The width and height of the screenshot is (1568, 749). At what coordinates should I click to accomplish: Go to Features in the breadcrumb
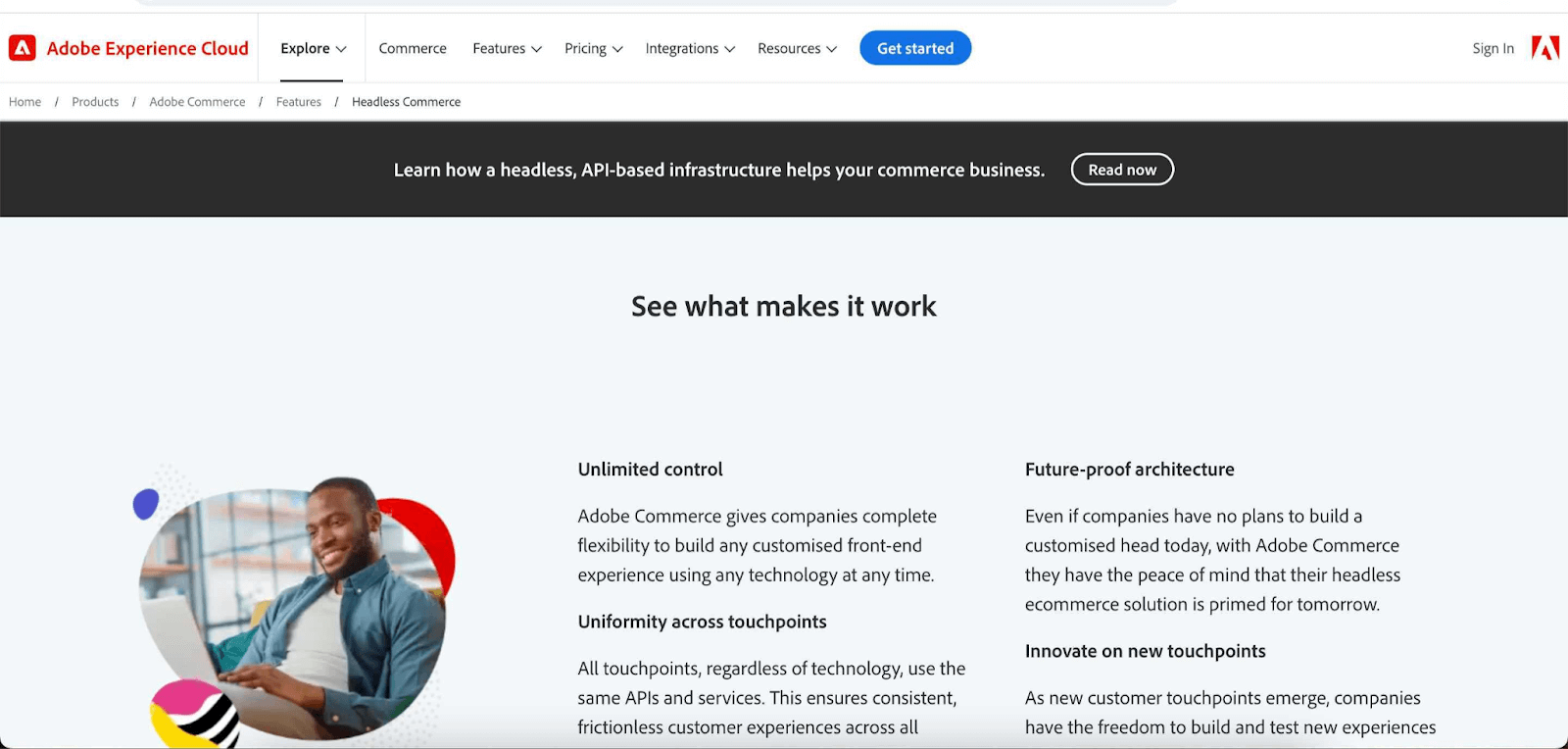(x=299, y=102)
